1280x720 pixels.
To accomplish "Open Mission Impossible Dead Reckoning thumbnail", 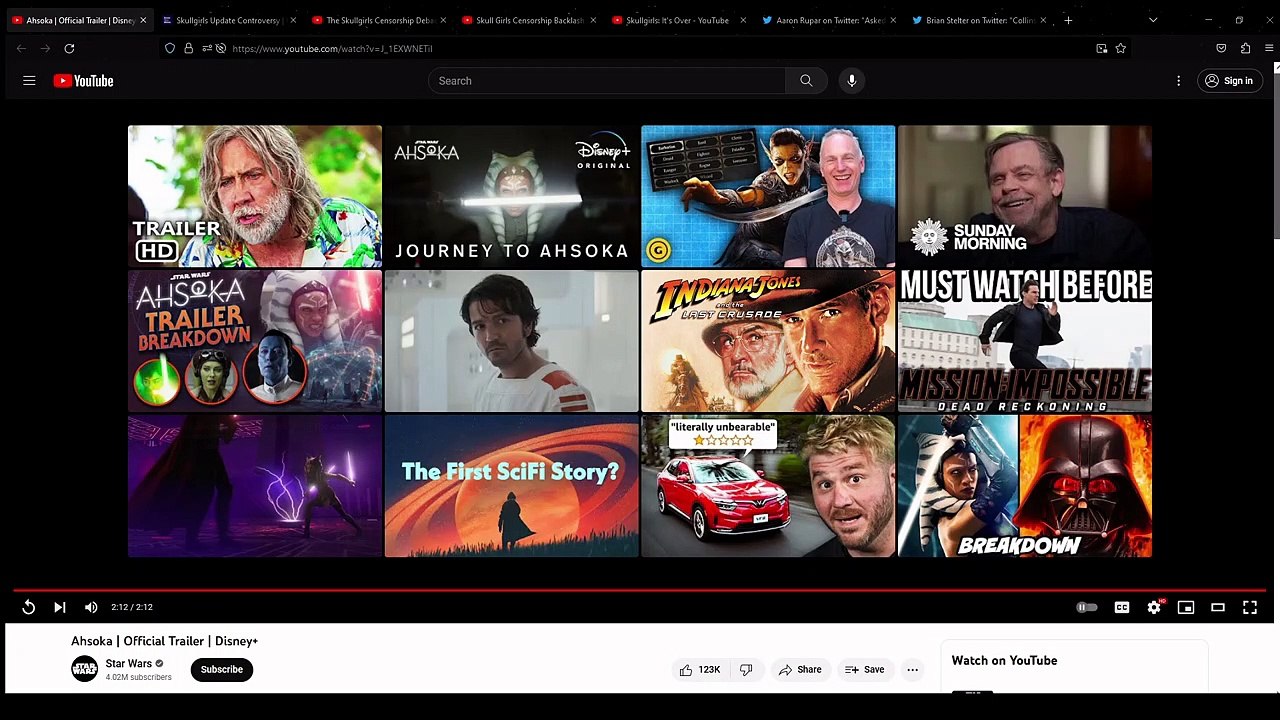I will pos(1025,341).
